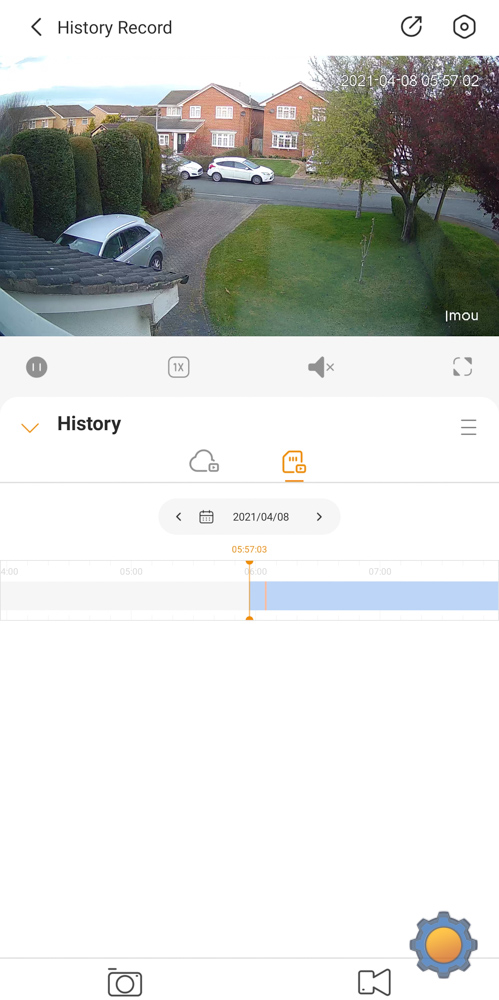Switch to cloud recordings tab
Screen dimensions: 499x1000
coord(204,462)
